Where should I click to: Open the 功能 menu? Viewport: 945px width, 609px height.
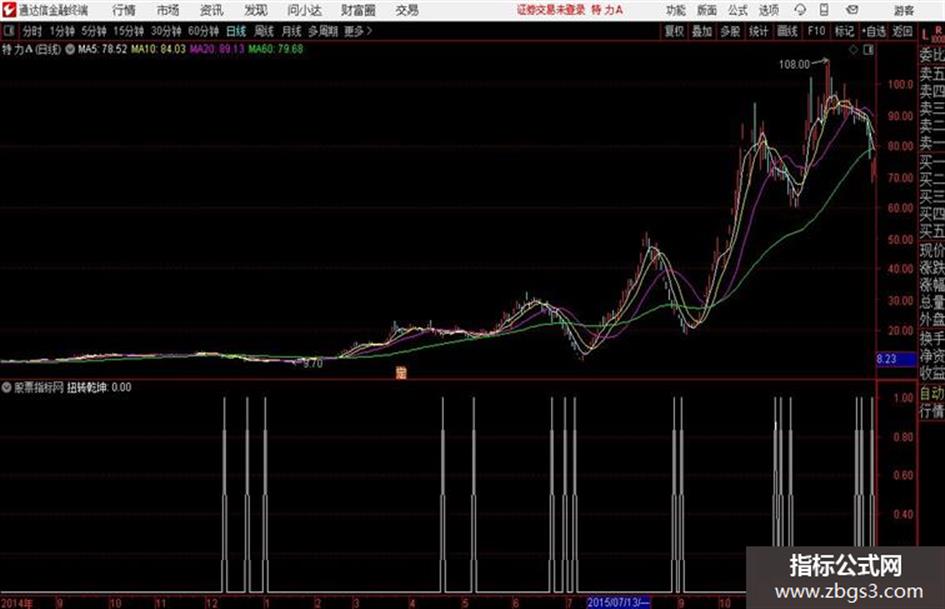tap(676, 10)
